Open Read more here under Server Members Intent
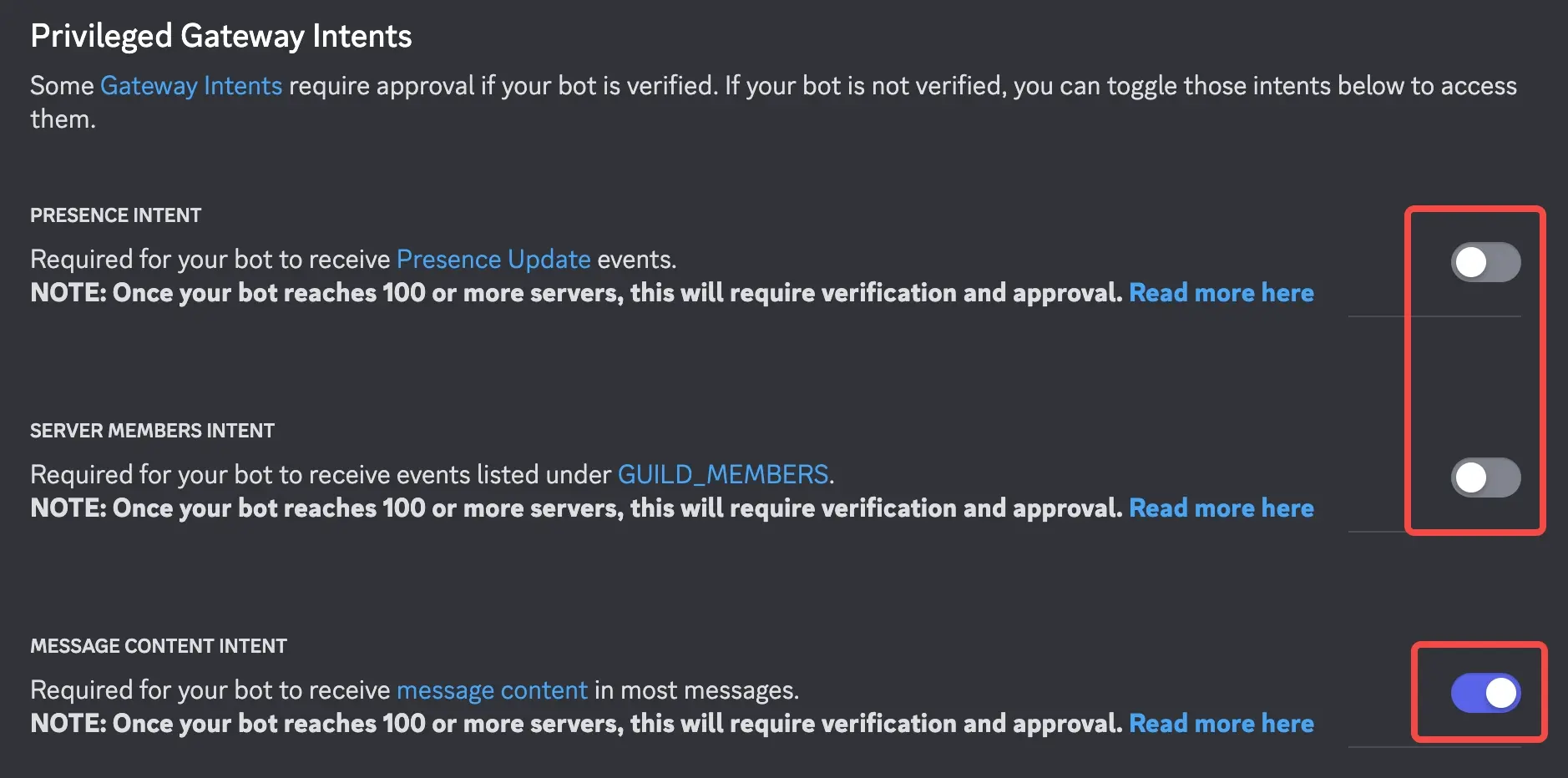Image resolution: width=1568 pixels, height=778 pixels. 1222,508
